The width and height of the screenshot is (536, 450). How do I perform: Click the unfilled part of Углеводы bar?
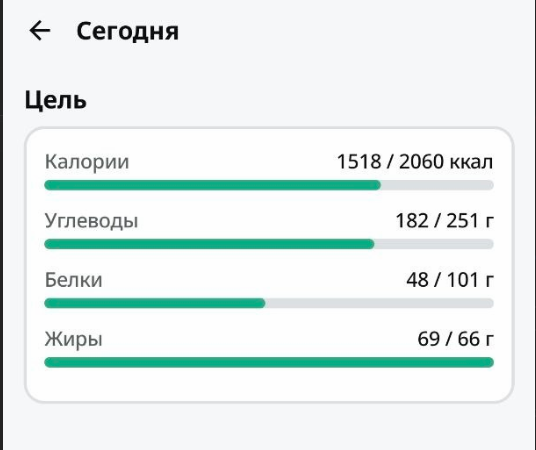click(x=434, y=244)
